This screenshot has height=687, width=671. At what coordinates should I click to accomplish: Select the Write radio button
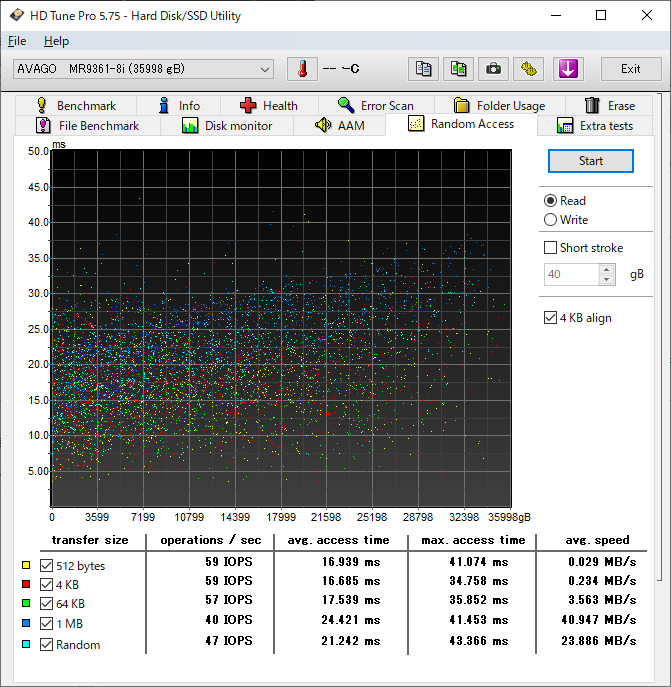click(550, 220)
